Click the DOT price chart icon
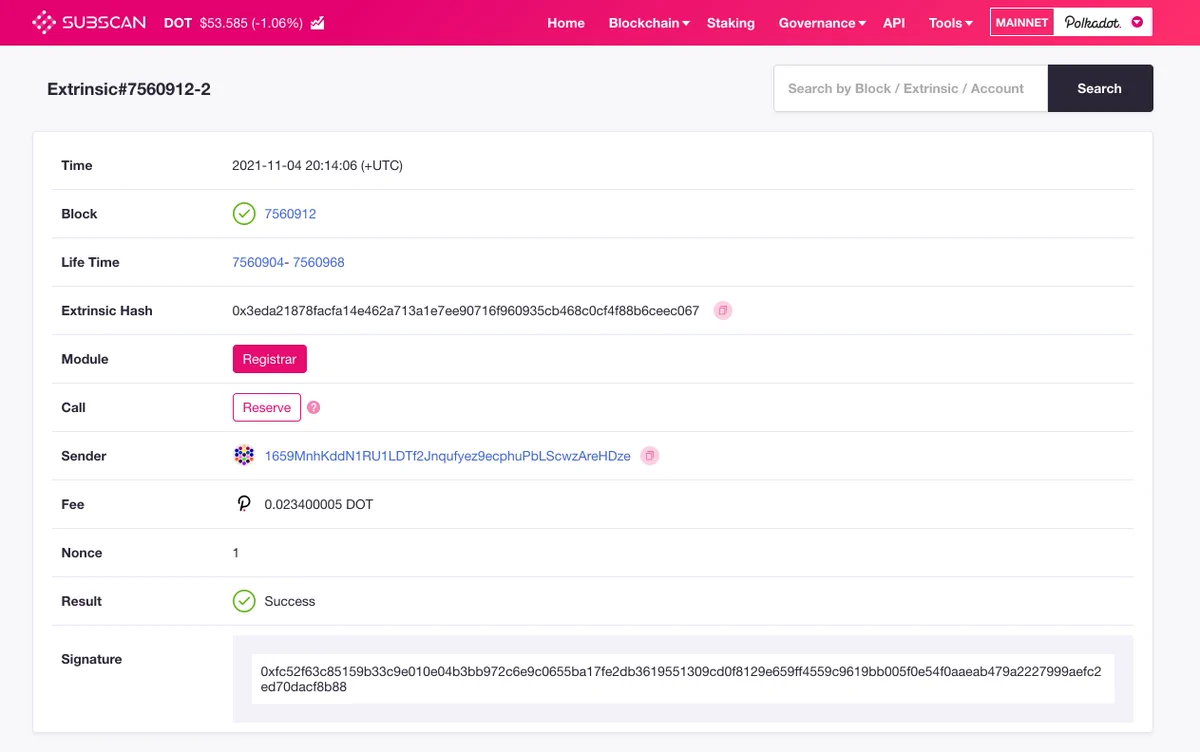 click(x=317, y=23)
